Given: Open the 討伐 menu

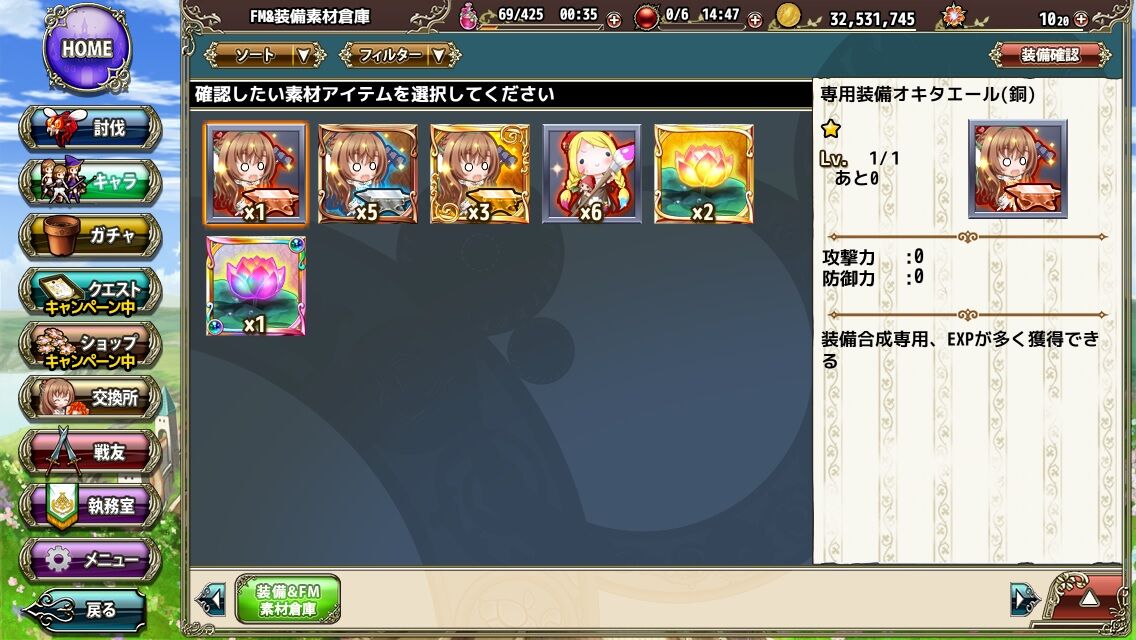Looking at the screenshot, I should tap(90, 128).
